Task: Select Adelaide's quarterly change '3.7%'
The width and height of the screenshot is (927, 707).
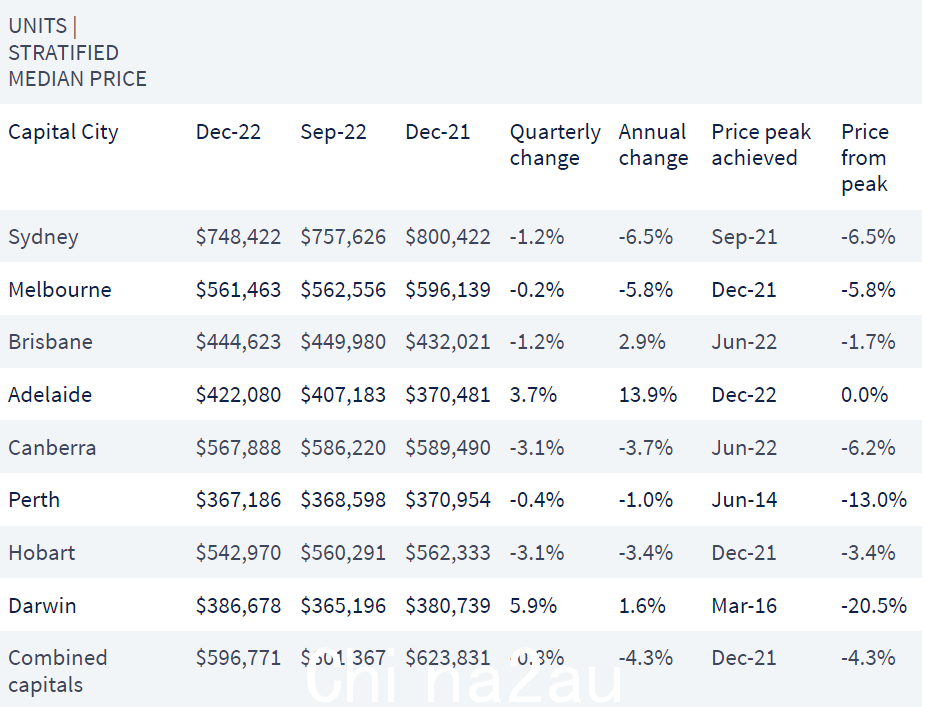Action: 533,394
